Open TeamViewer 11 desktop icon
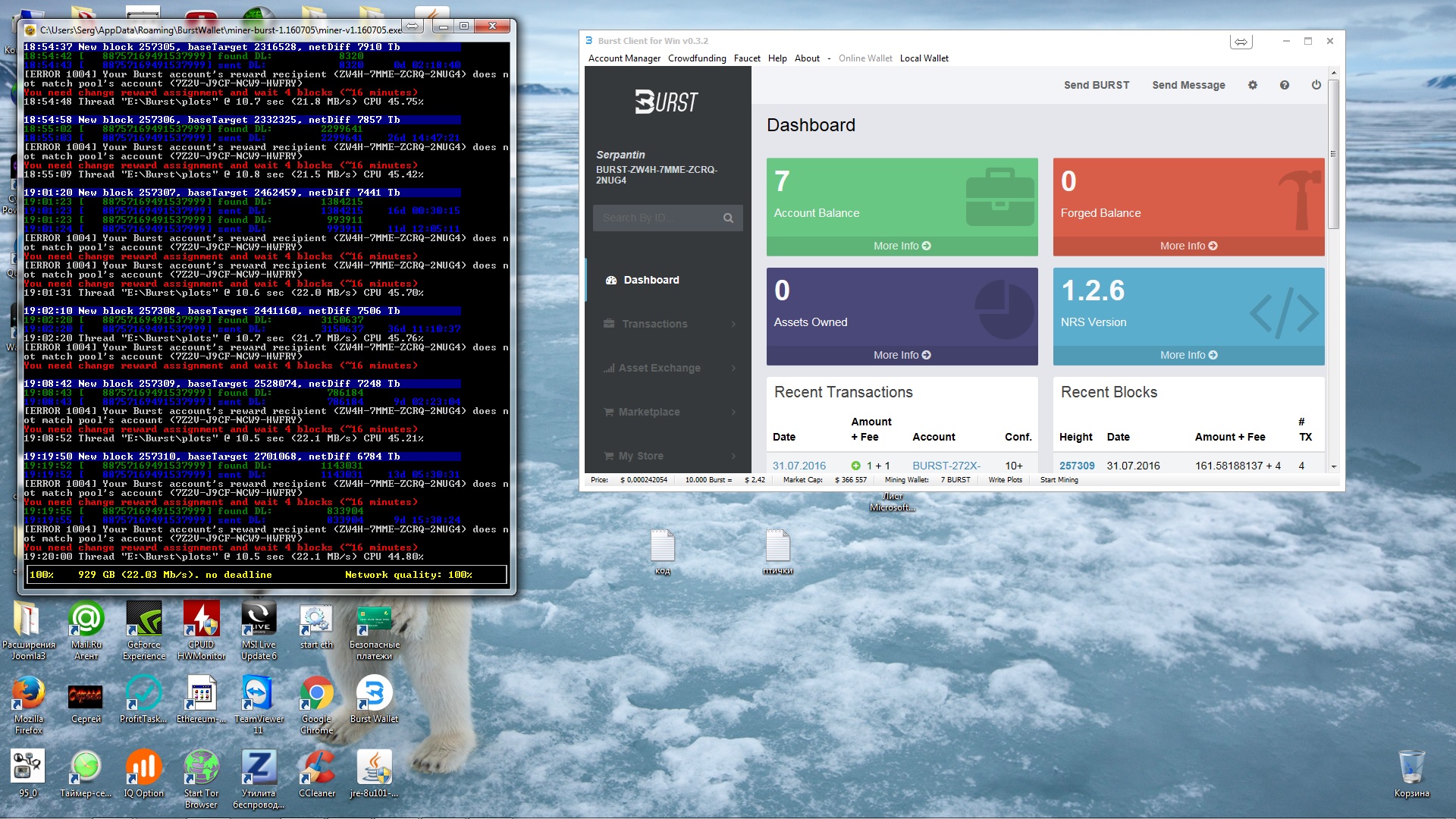This screenshot has height=819, width=1456. point(259,704)
